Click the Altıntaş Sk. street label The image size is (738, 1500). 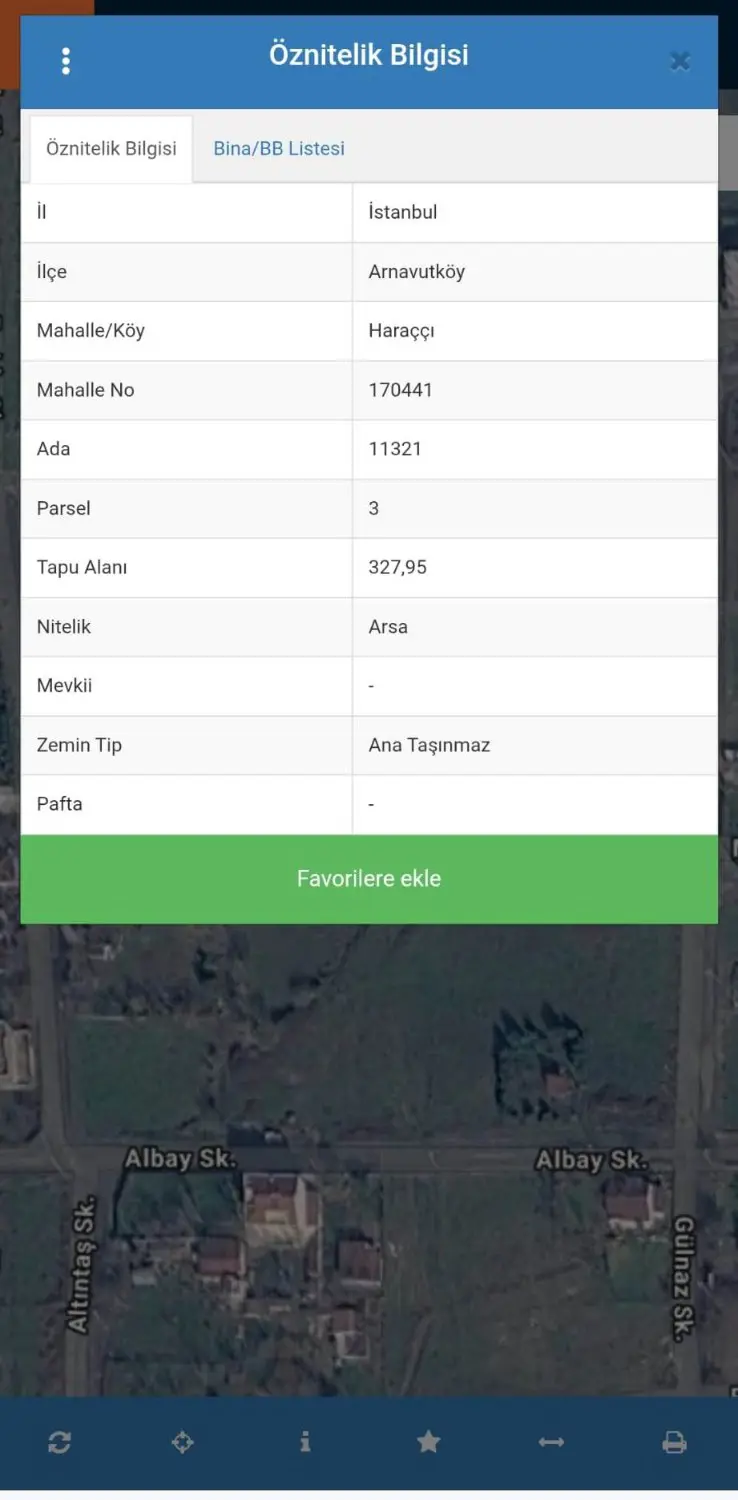(80, 1264)
